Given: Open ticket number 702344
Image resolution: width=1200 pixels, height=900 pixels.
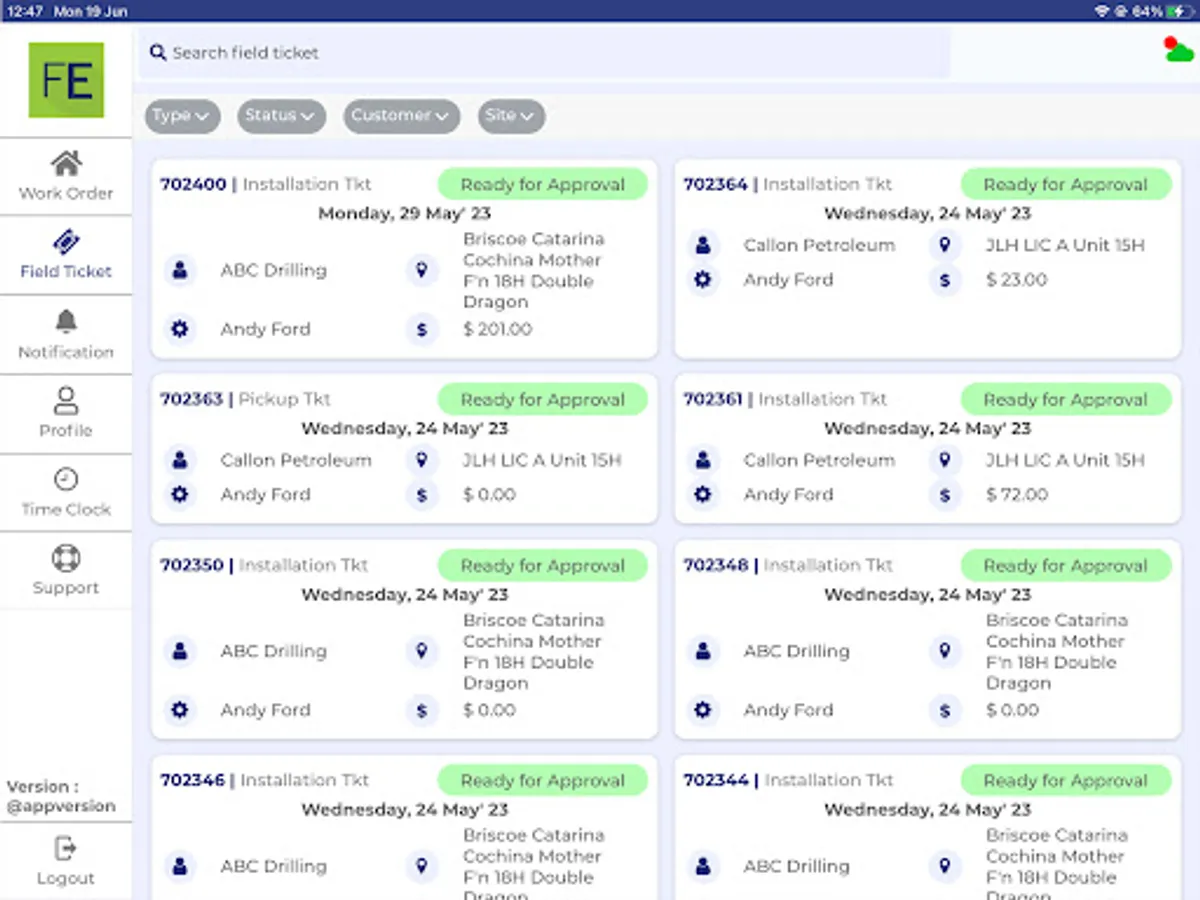Looking at the screenshot, I should pyautogui.click(x=716, y=780).
